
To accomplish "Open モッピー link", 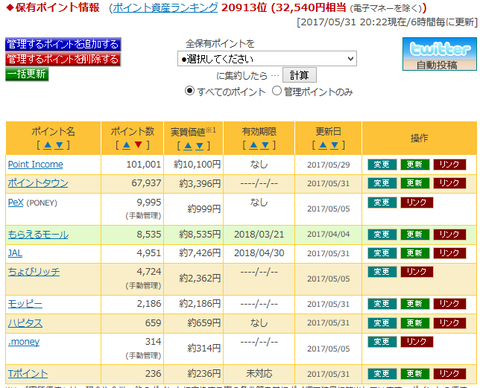I will (x=25, y=304).
